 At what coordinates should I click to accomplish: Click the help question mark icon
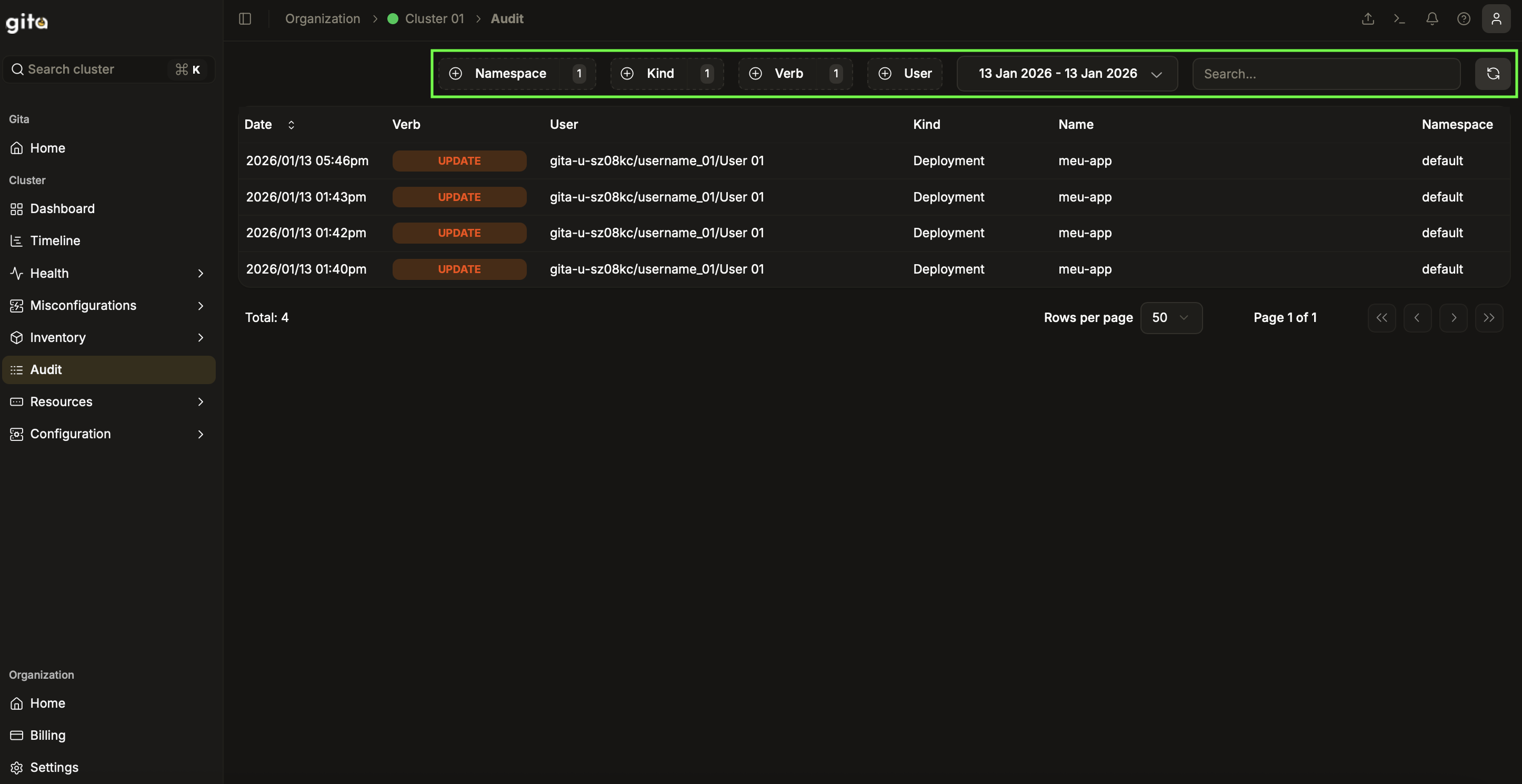pyautogui.click(x=1464, y=19)
